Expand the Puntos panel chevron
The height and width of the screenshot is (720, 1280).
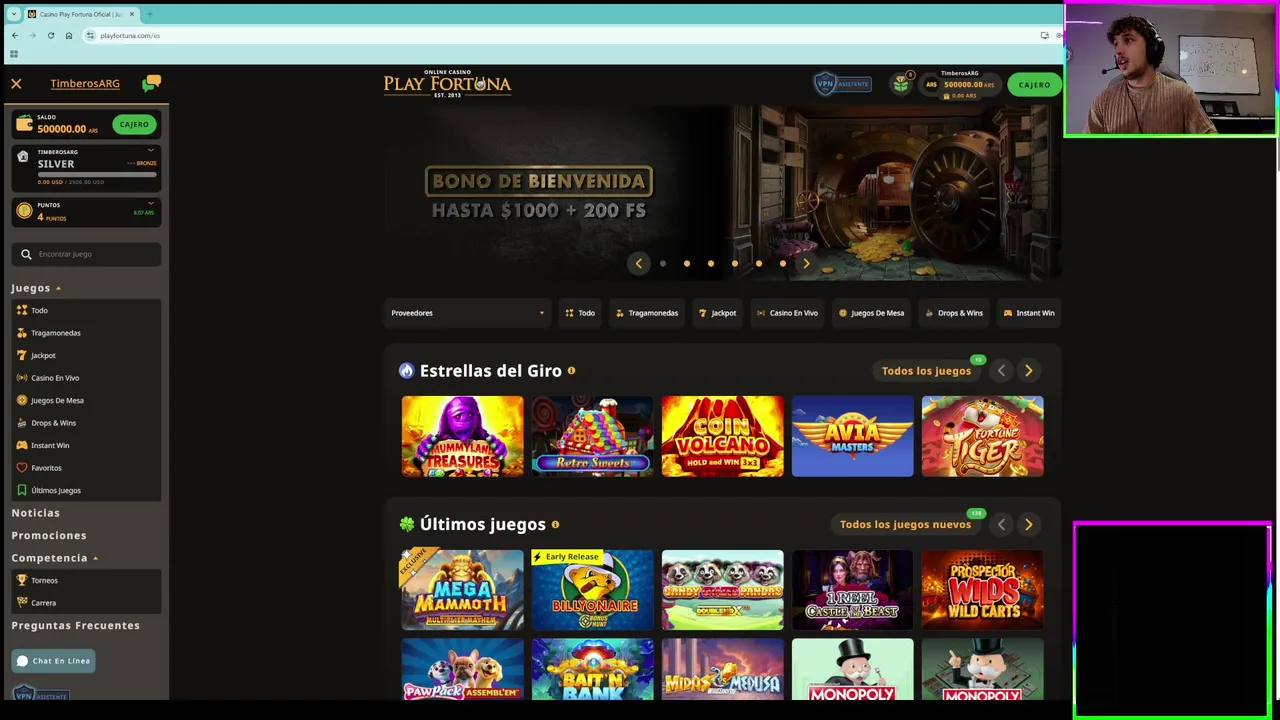pyautogui.click(x=151, y=204)
